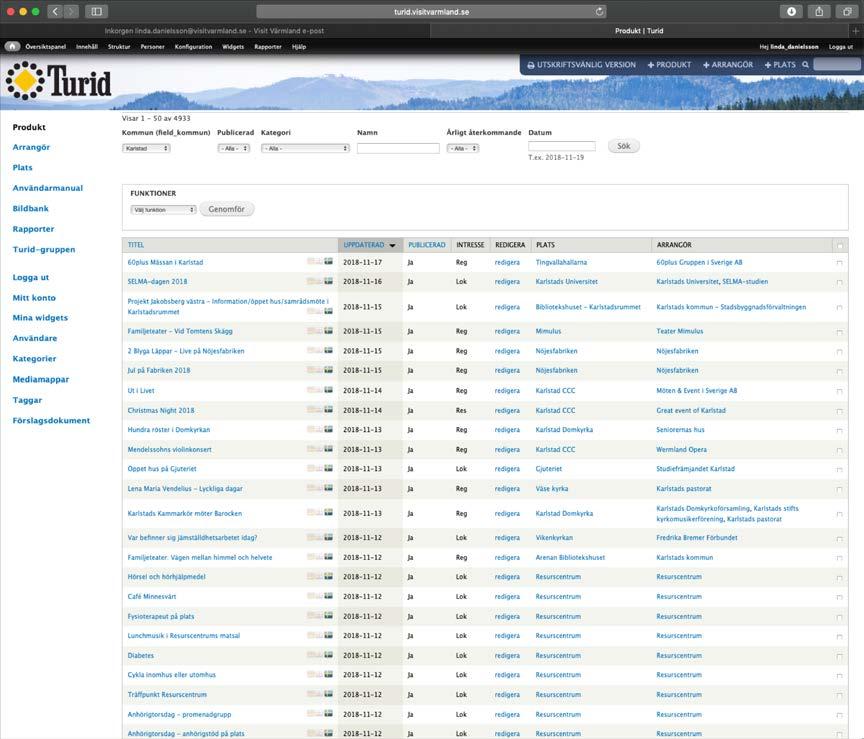Open the image icon for Träffpunkt Resurscentrum
This screenshot has height=739, width=864.
pos(328,694)
